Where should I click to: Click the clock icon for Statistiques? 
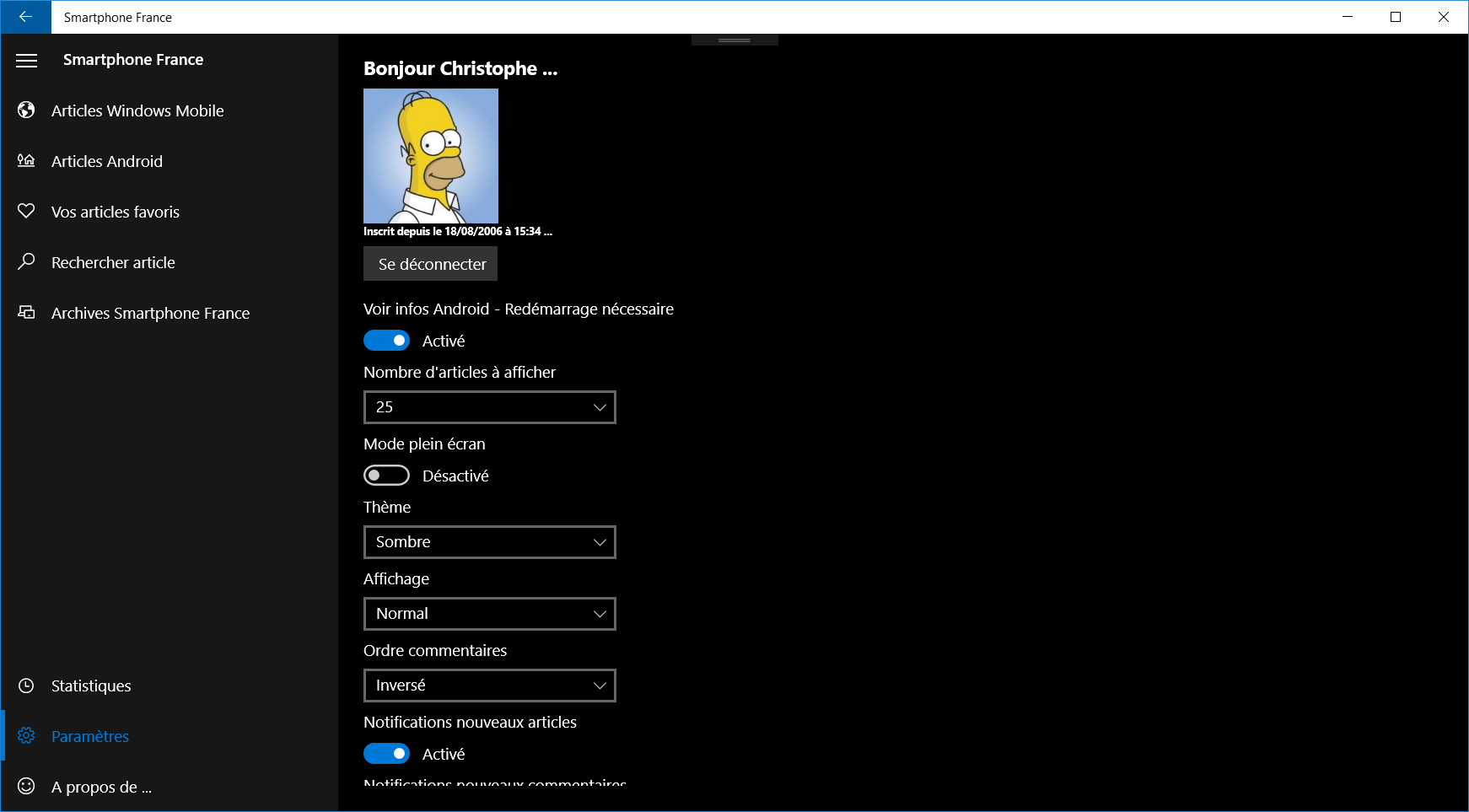[x=27, y=686]
